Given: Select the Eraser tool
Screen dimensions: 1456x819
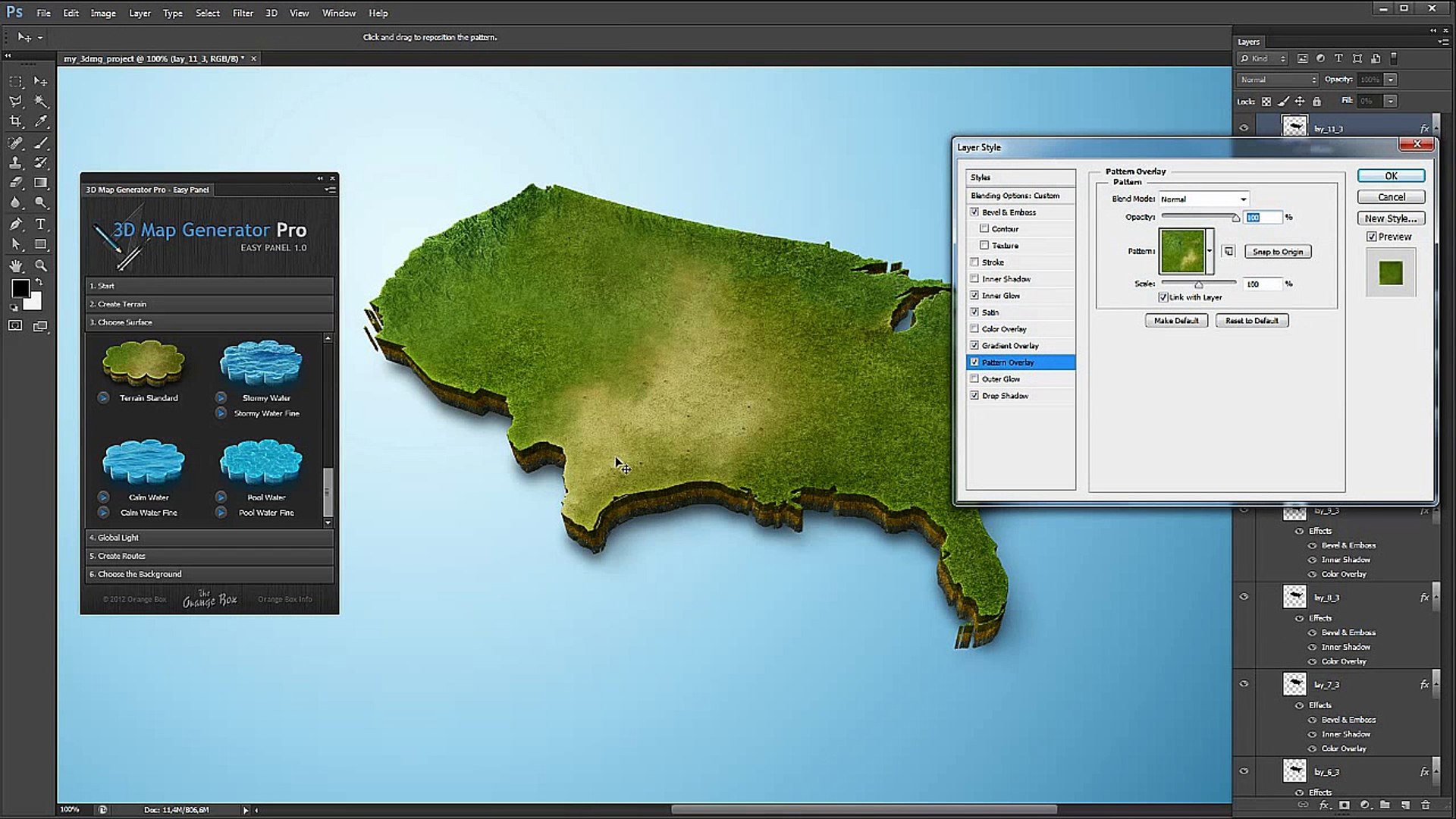Looking at the screenshot, I should tap(15, 183).
